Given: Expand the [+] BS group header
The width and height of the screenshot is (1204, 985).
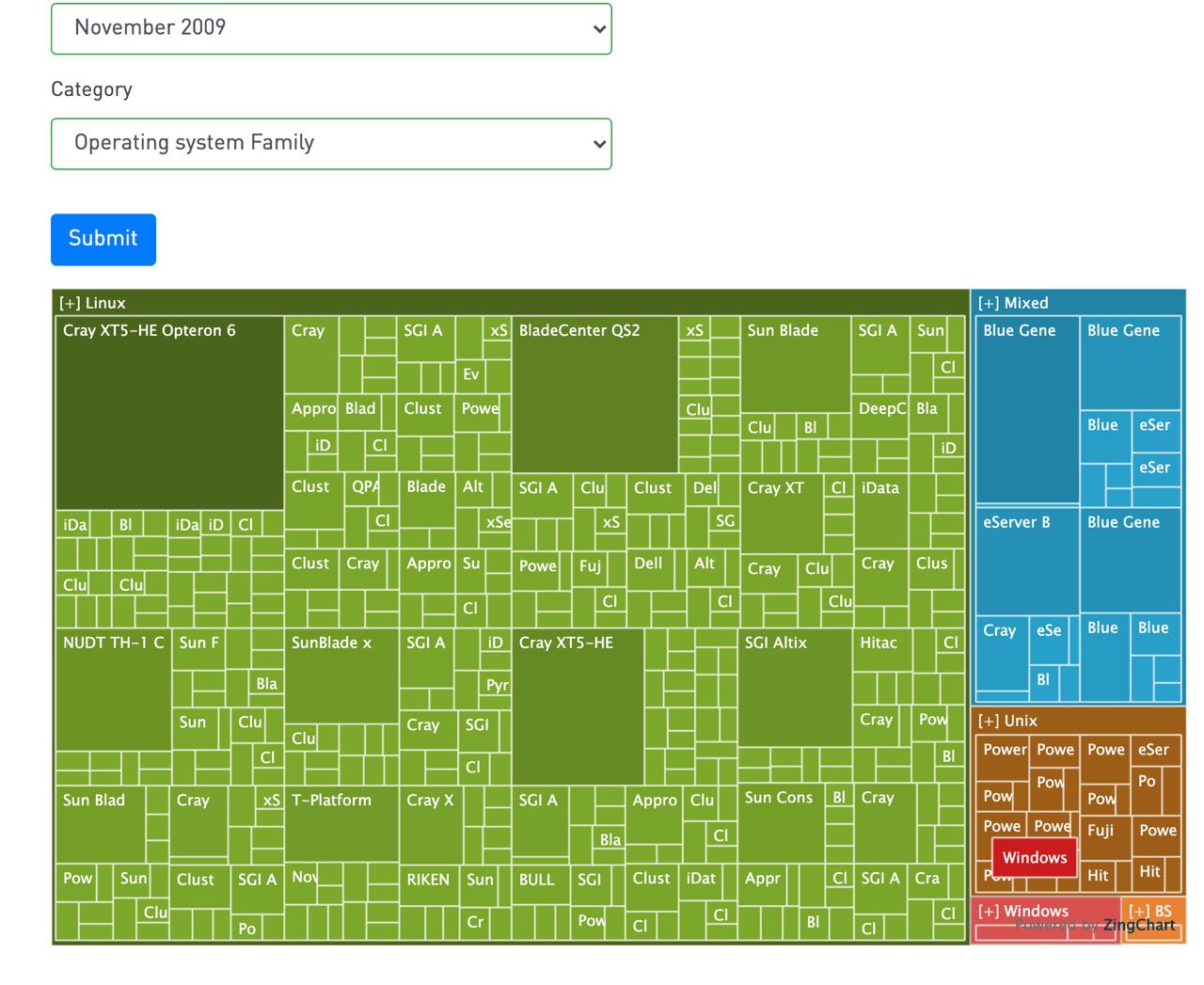Looking at the screenshot, I should [1152, 911].
